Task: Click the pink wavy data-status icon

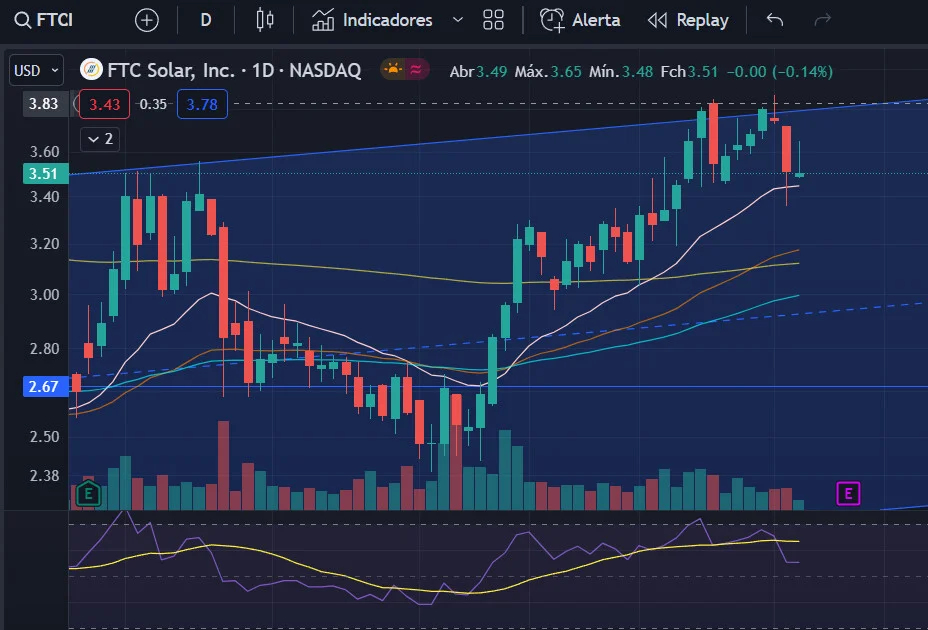Action: (416, 70)
